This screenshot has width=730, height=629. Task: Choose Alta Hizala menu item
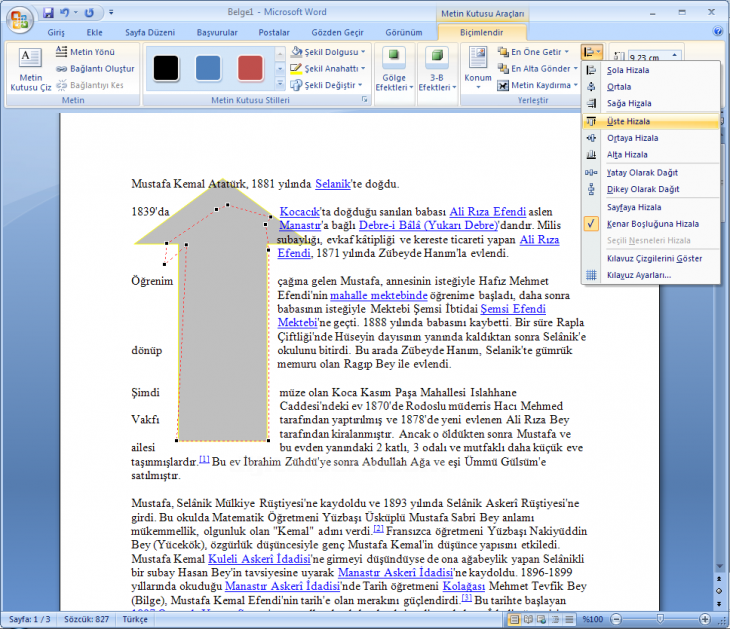coord(650,155)
